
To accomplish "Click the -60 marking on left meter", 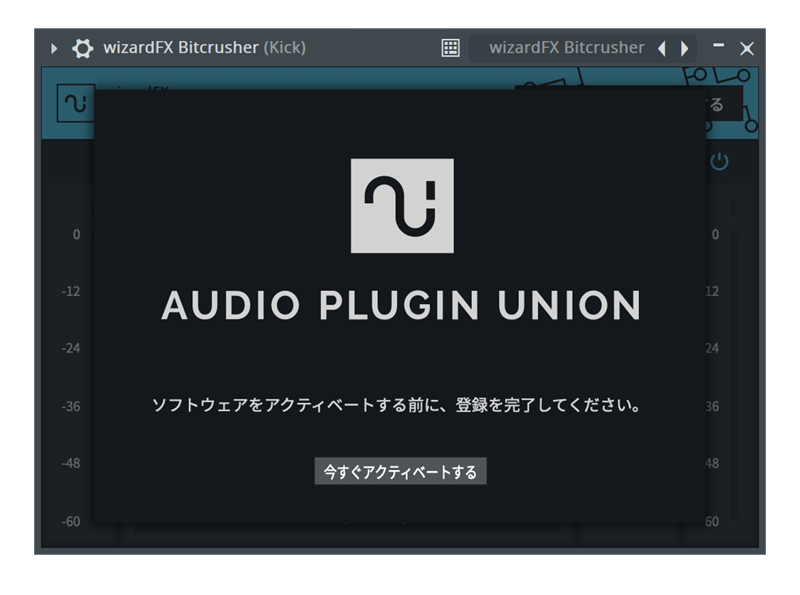I will coord(71,522).
